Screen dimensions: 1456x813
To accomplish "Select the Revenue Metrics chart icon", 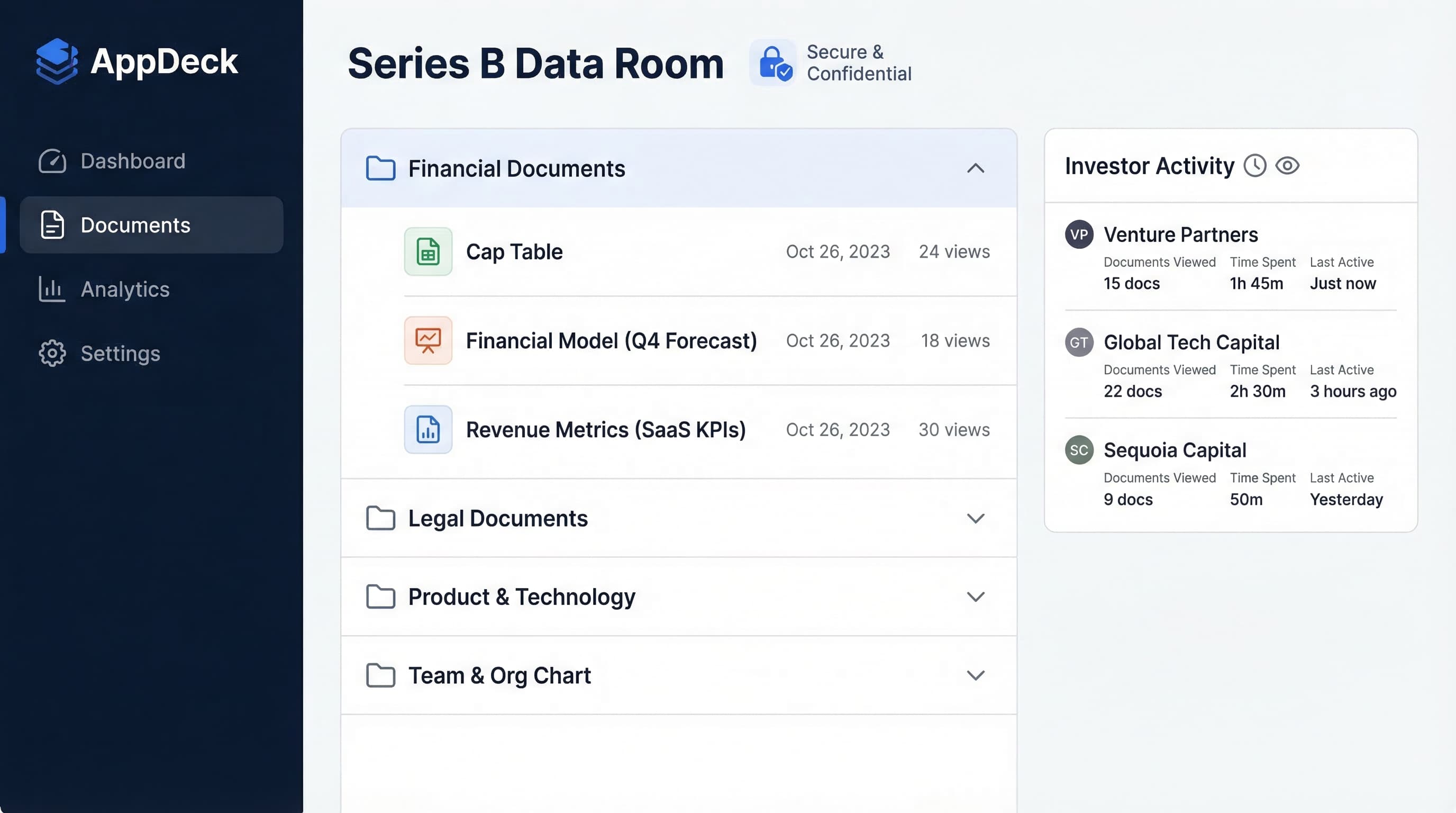I will coord(428,430).
